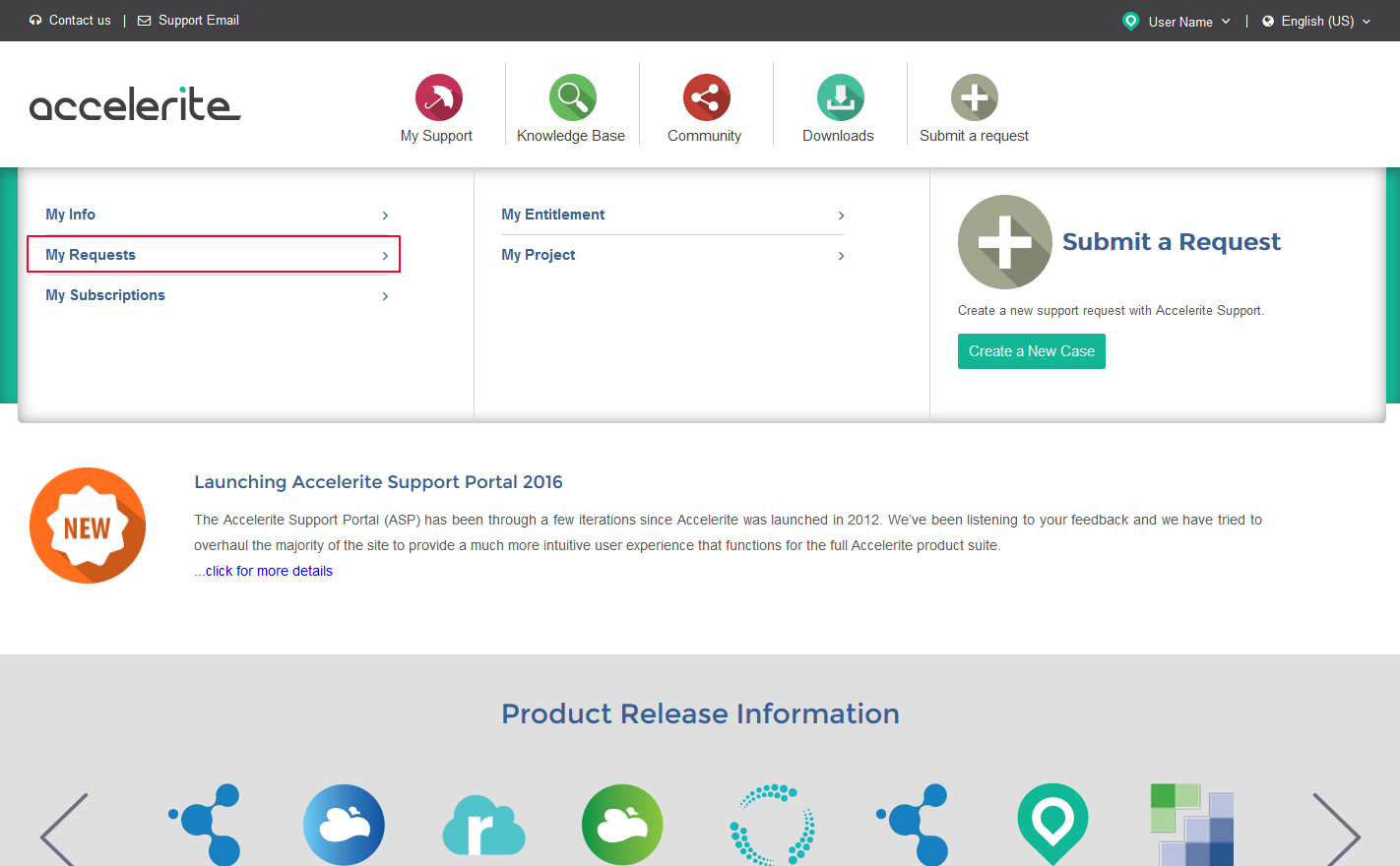
Task: Expand My Entitlement using its chevron
Action: (841, 216)
